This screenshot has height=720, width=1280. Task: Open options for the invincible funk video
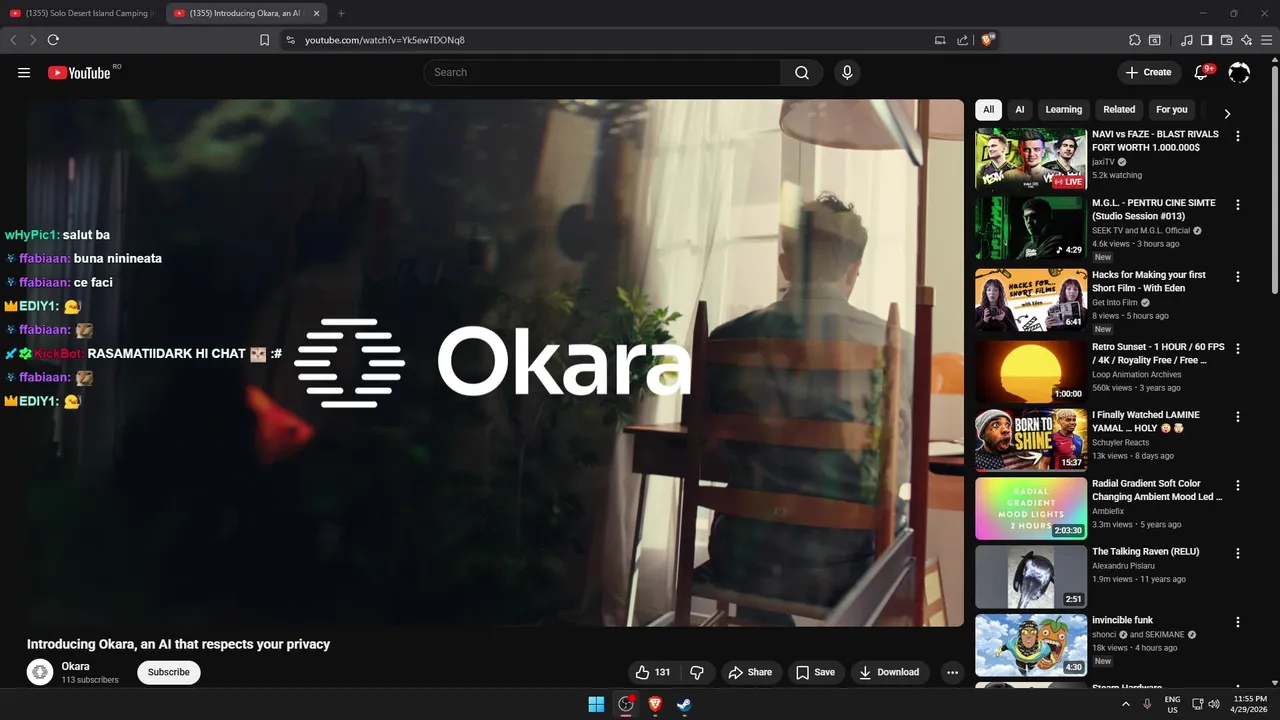click(1238, 622)
